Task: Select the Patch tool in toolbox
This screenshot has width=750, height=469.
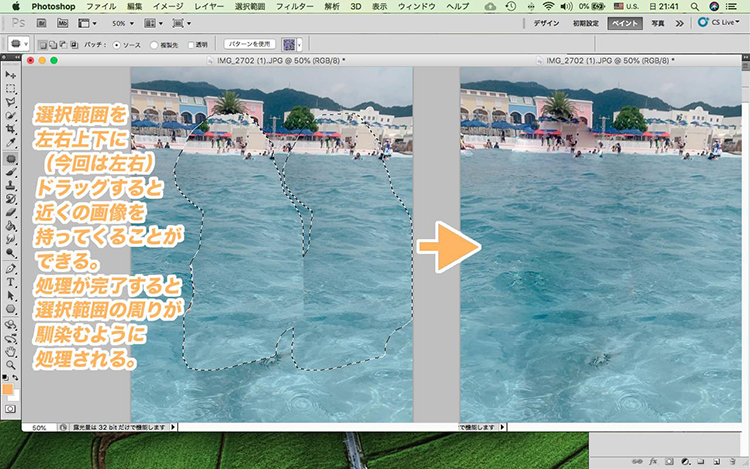Action: coord(11,158)
